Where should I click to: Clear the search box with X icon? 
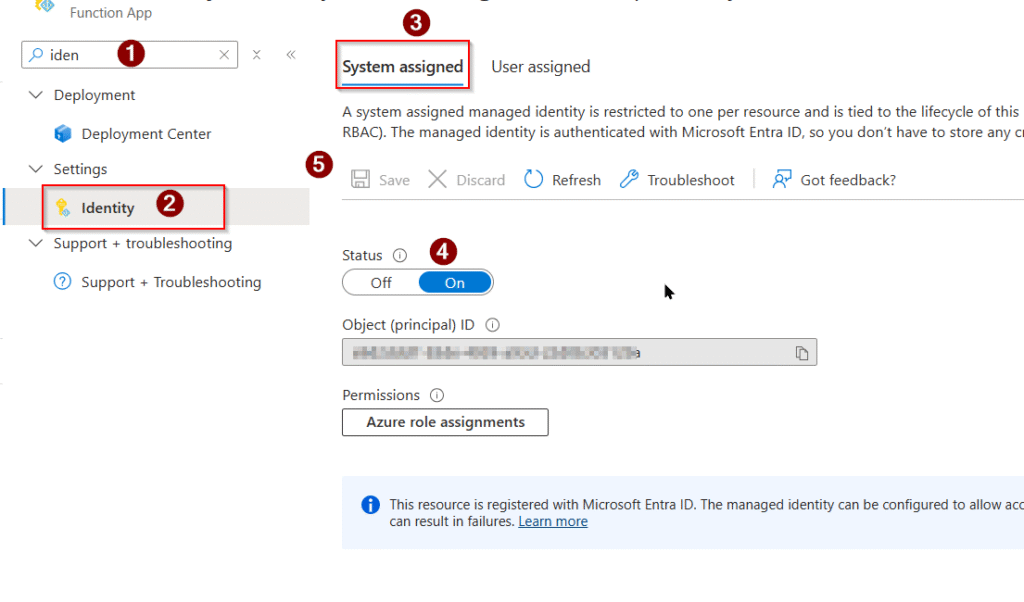click(225, 55)
